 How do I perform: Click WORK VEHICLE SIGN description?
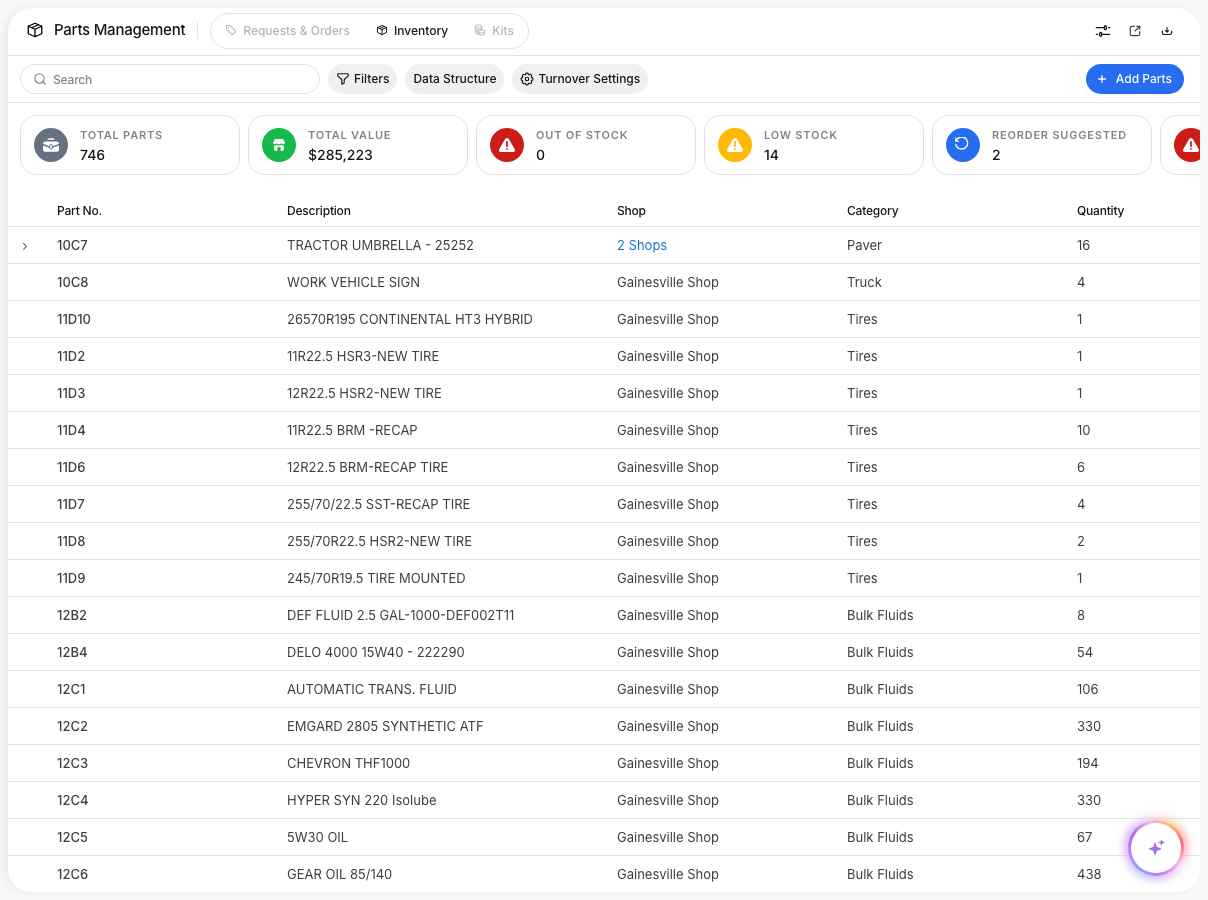point(353,282)
